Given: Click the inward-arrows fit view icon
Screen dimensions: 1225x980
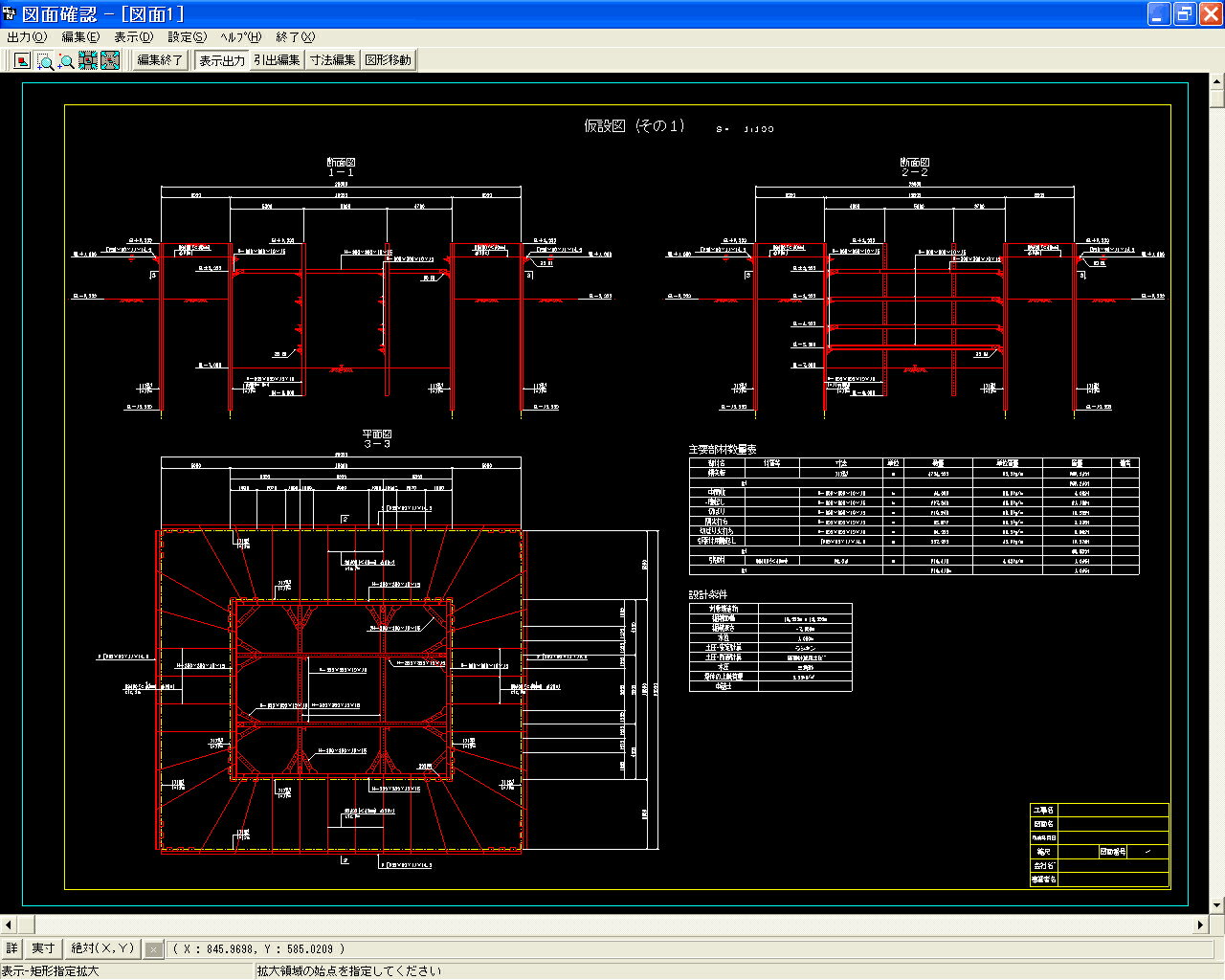Looking at the screenshot, I should coord(88,60).
